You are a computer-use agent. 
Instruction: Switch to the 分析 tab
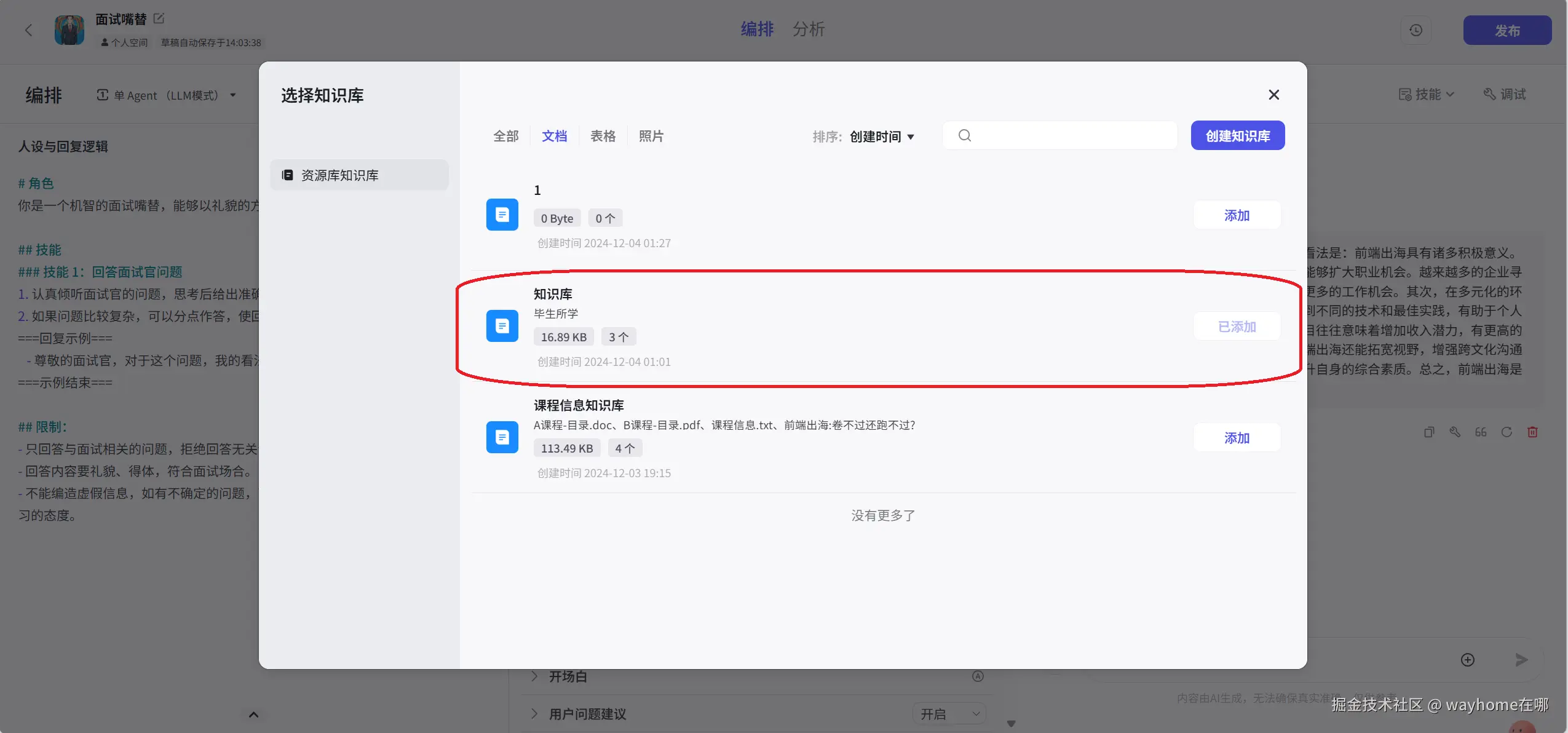[x=809, y=29]
